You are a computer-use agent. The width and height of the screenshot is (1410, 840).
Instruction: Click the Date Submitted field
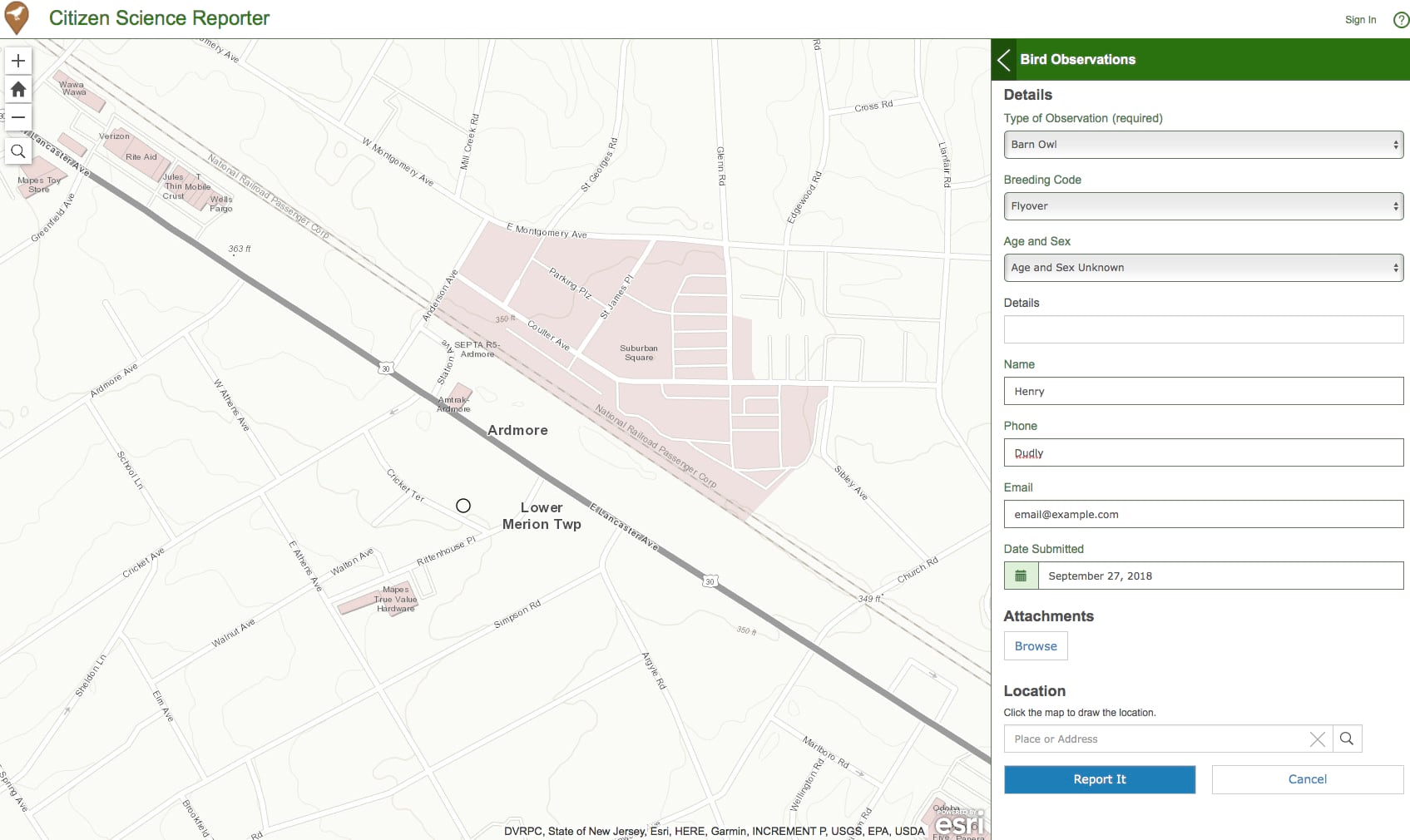[x=1220, y=576]
